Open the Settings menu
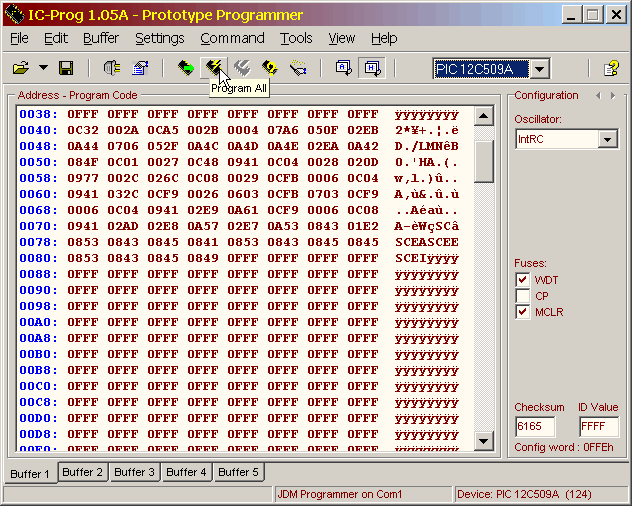The image size is (632, 506). point(160,38)
